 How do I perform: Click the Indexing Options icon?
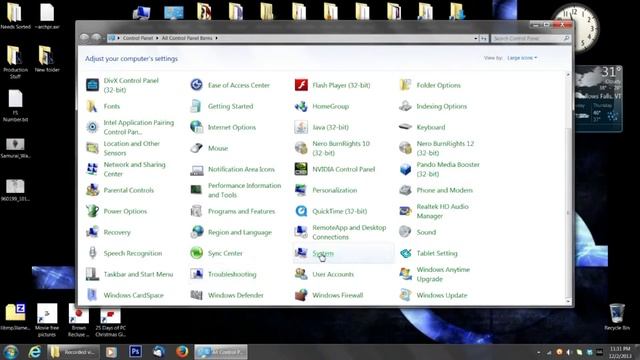[x=405, y=106]
